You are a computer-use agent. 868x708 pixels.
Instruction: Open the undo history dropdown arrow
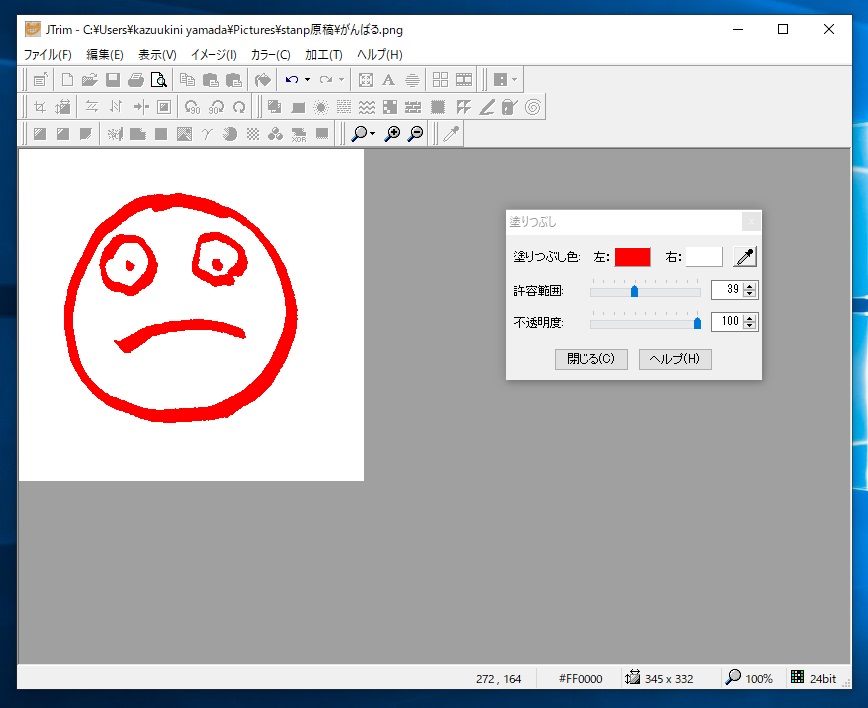pos(307,80)
